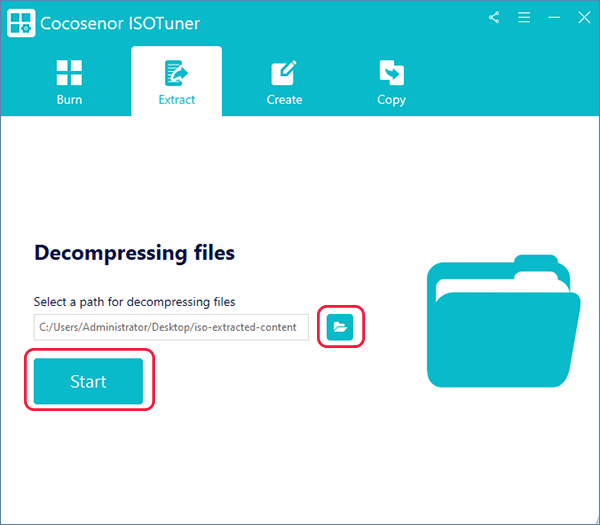600x525 pixels.
Task: Click the browse folder icon button
Action: [x=340, y=327]
